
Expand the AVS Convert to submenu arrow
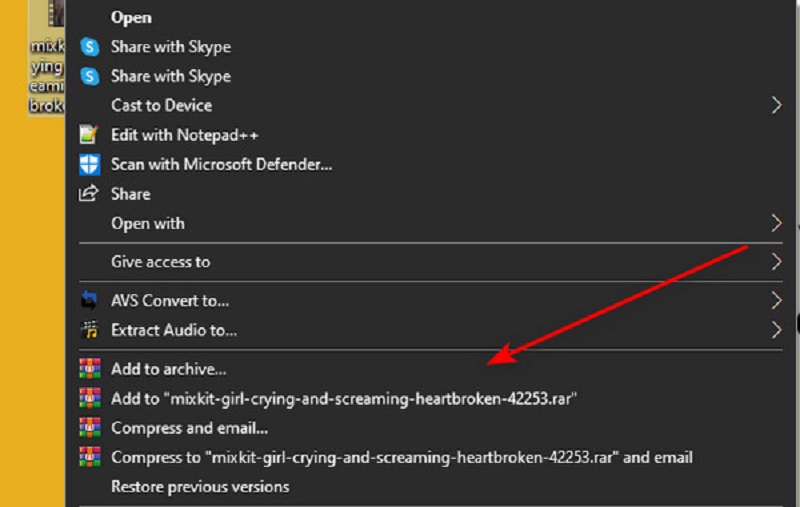[x=776, y=300]
